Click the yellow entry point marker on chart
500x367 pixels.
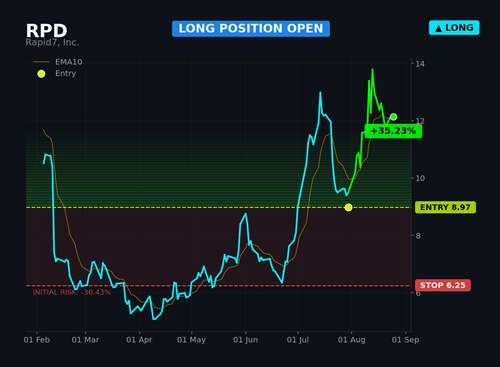(348, 207)
